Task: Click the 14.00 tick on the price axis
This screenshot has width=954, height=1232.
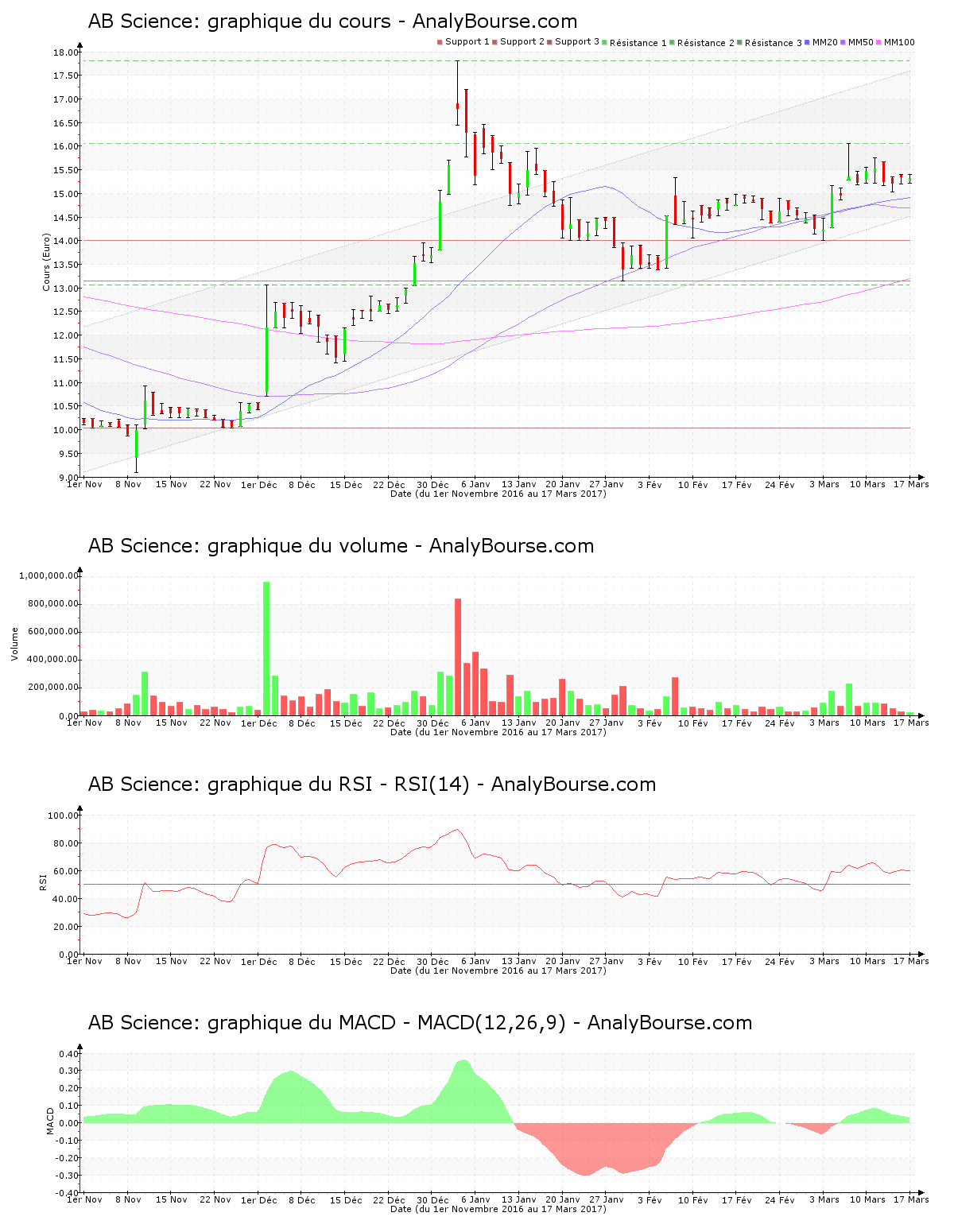Action: pos(66,241)
